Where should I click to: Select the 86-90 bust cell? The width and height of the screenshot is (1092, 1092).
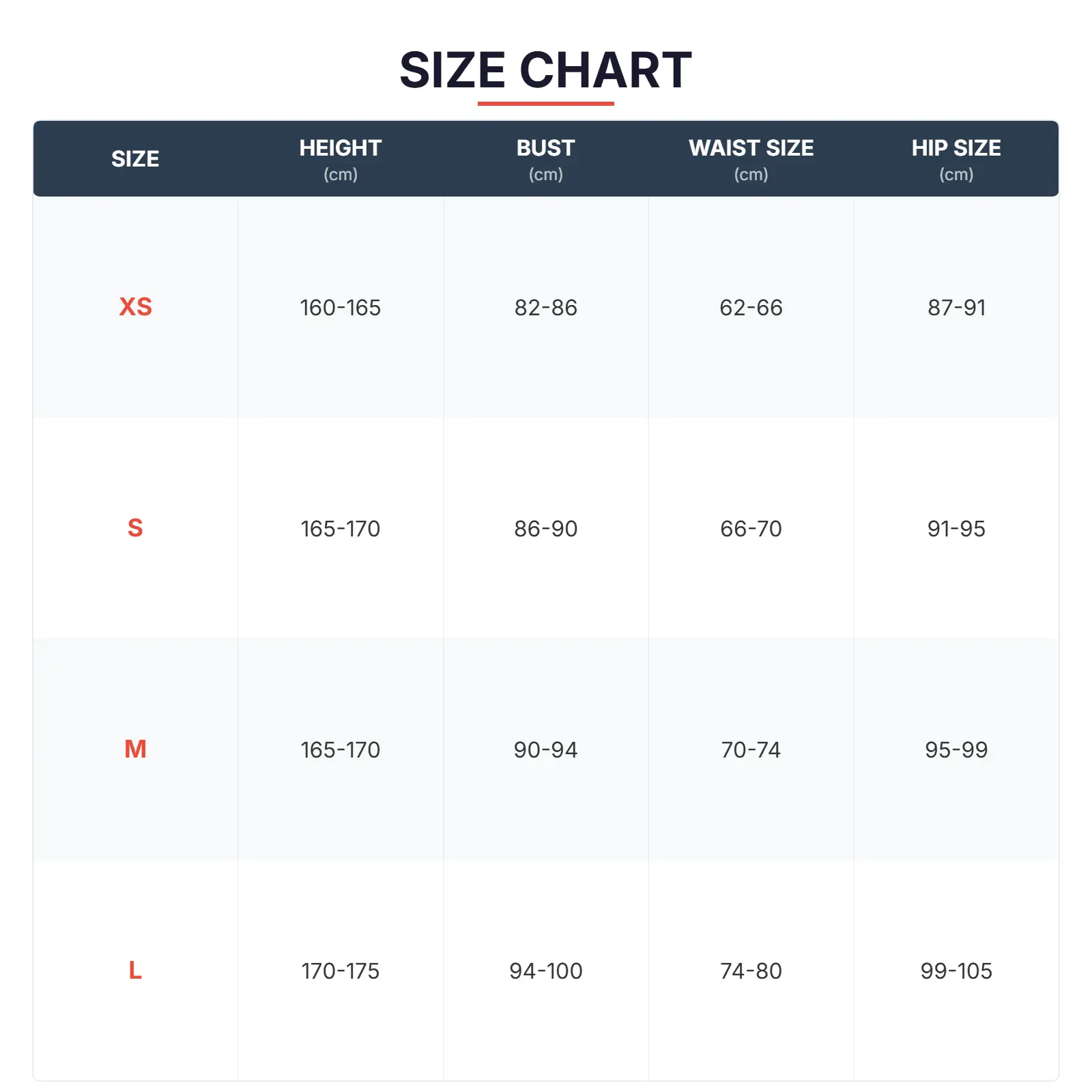pyautogui.click(x=545, y=529)
